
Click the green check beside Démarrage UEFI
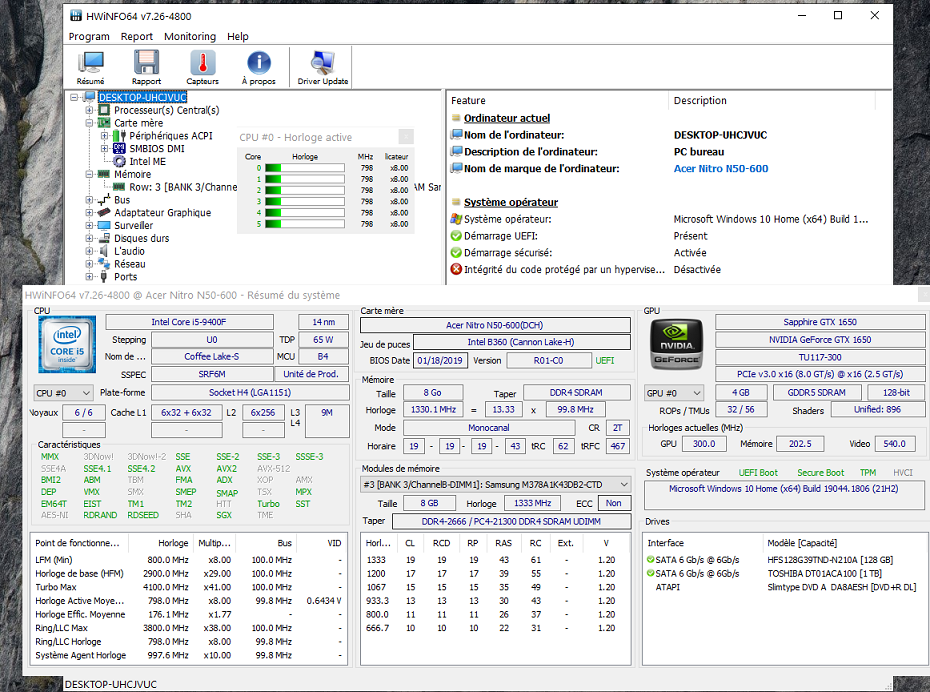(x=456, y=236)
